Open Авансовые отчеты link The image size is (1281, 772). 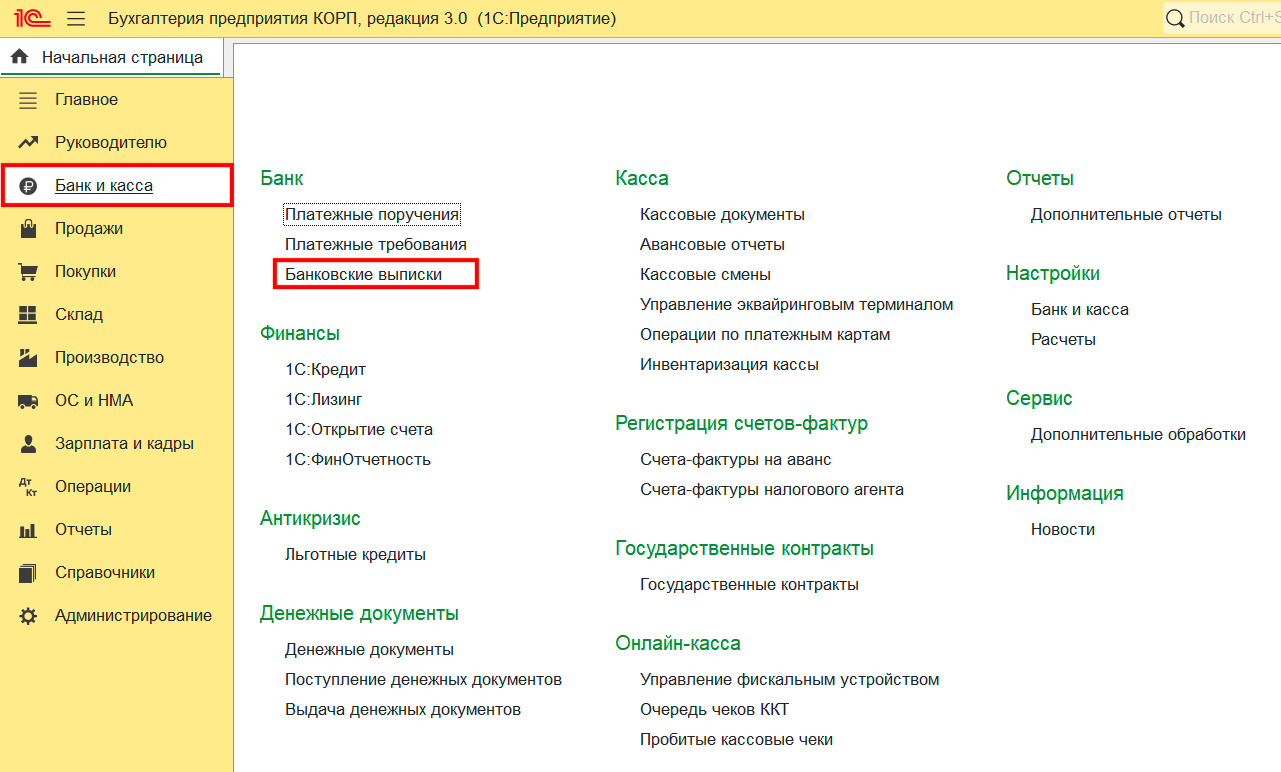point(712,244)
